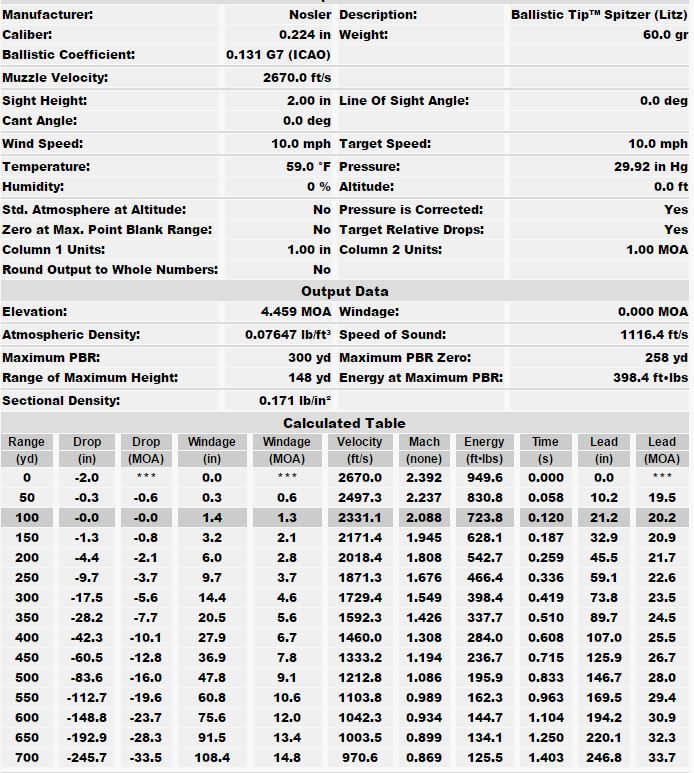Select altitude value 0.0 ft
The height and width of the screenshot is (773, 694).
(671, 187)
